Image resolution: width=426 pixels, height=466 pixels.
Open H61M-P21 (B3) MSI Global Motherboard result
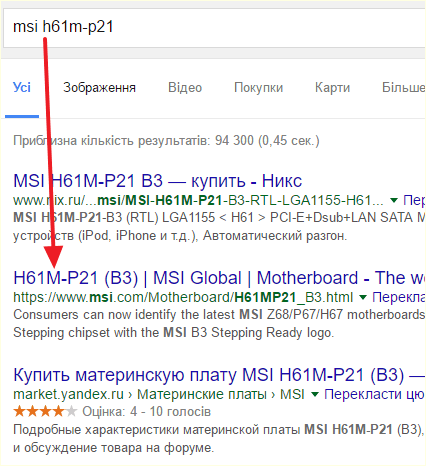(x=219, y=278)
